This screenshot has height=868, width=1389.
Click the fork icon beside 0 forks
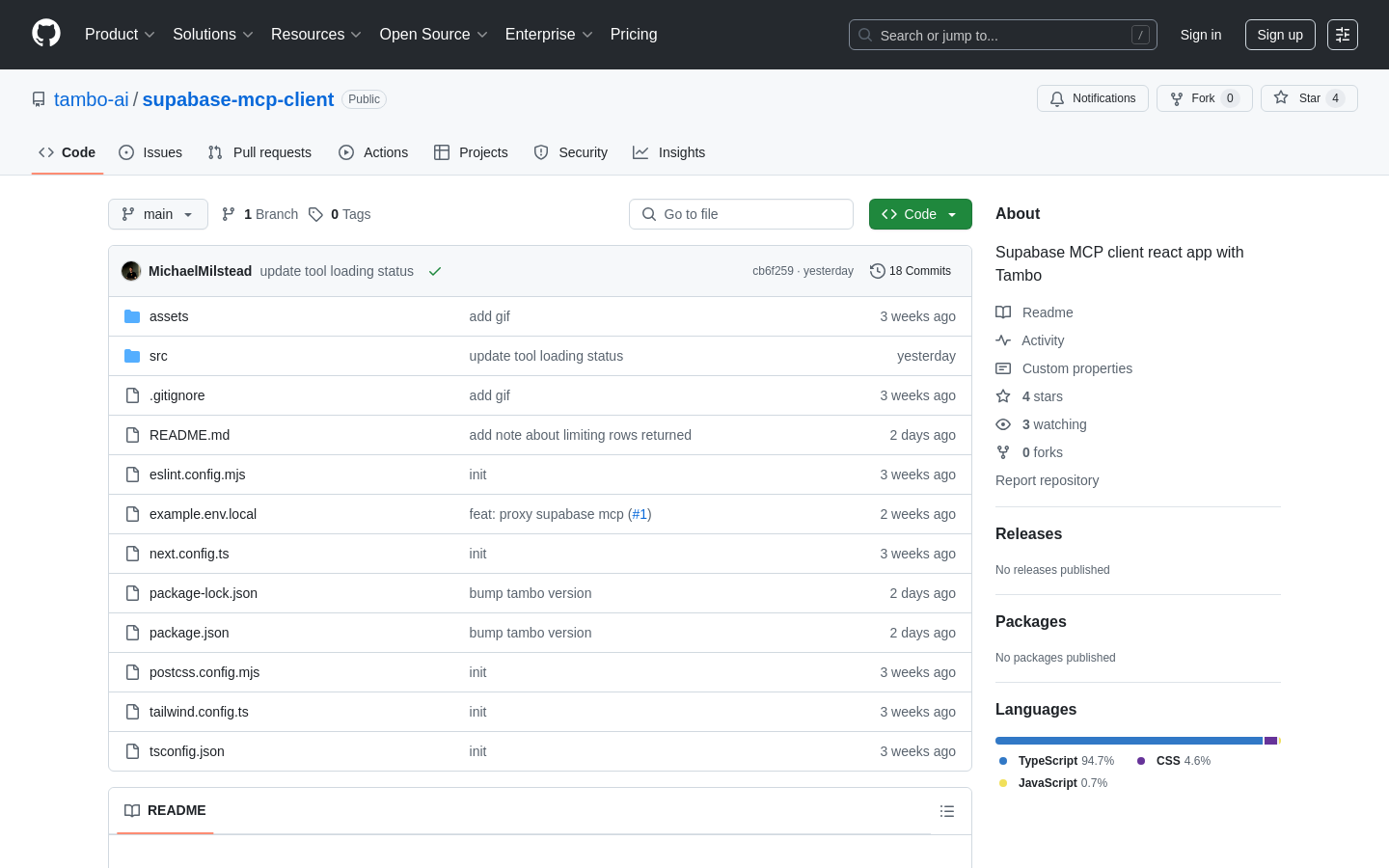pos(1003,452)
